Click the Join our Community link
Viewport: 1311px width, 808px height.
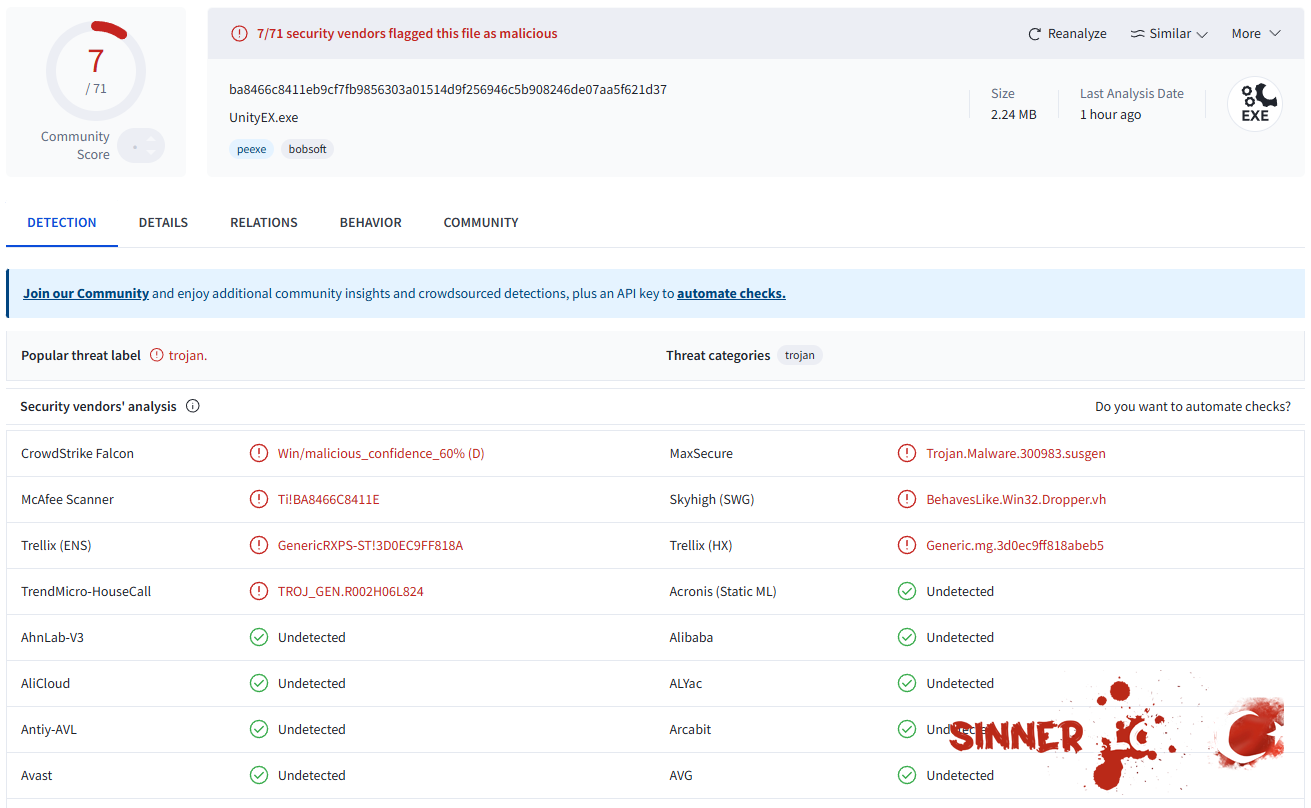pos(86,293)
